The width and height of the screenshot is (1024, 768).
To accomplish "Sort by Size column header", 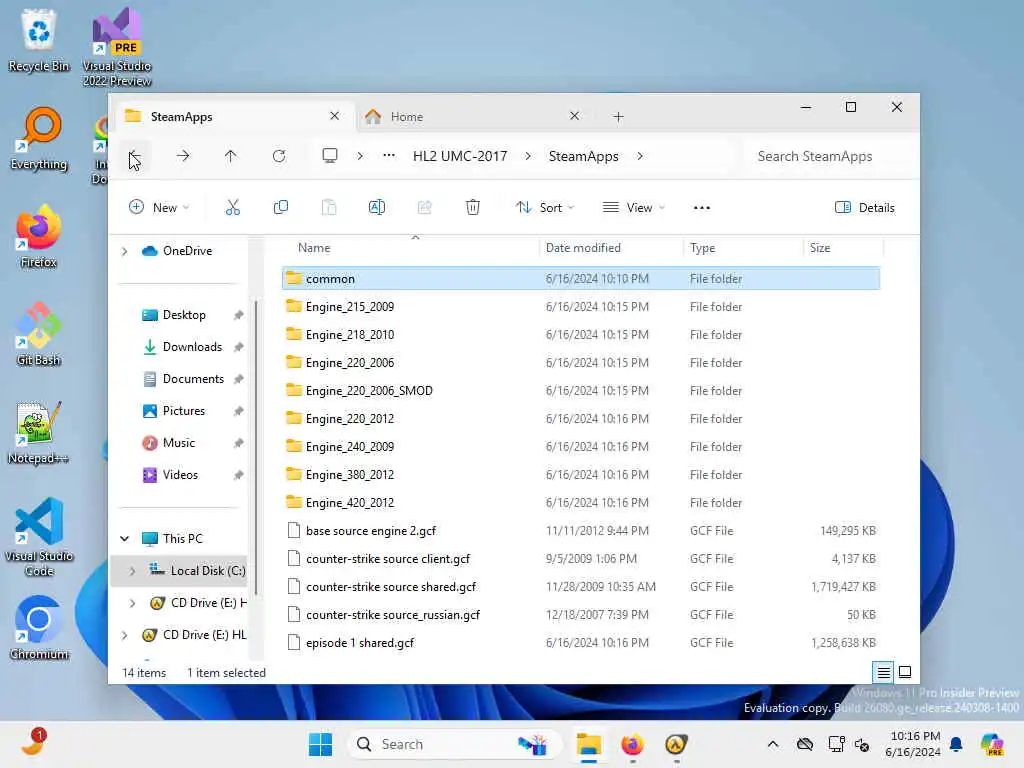I will (x=842, y=248).
